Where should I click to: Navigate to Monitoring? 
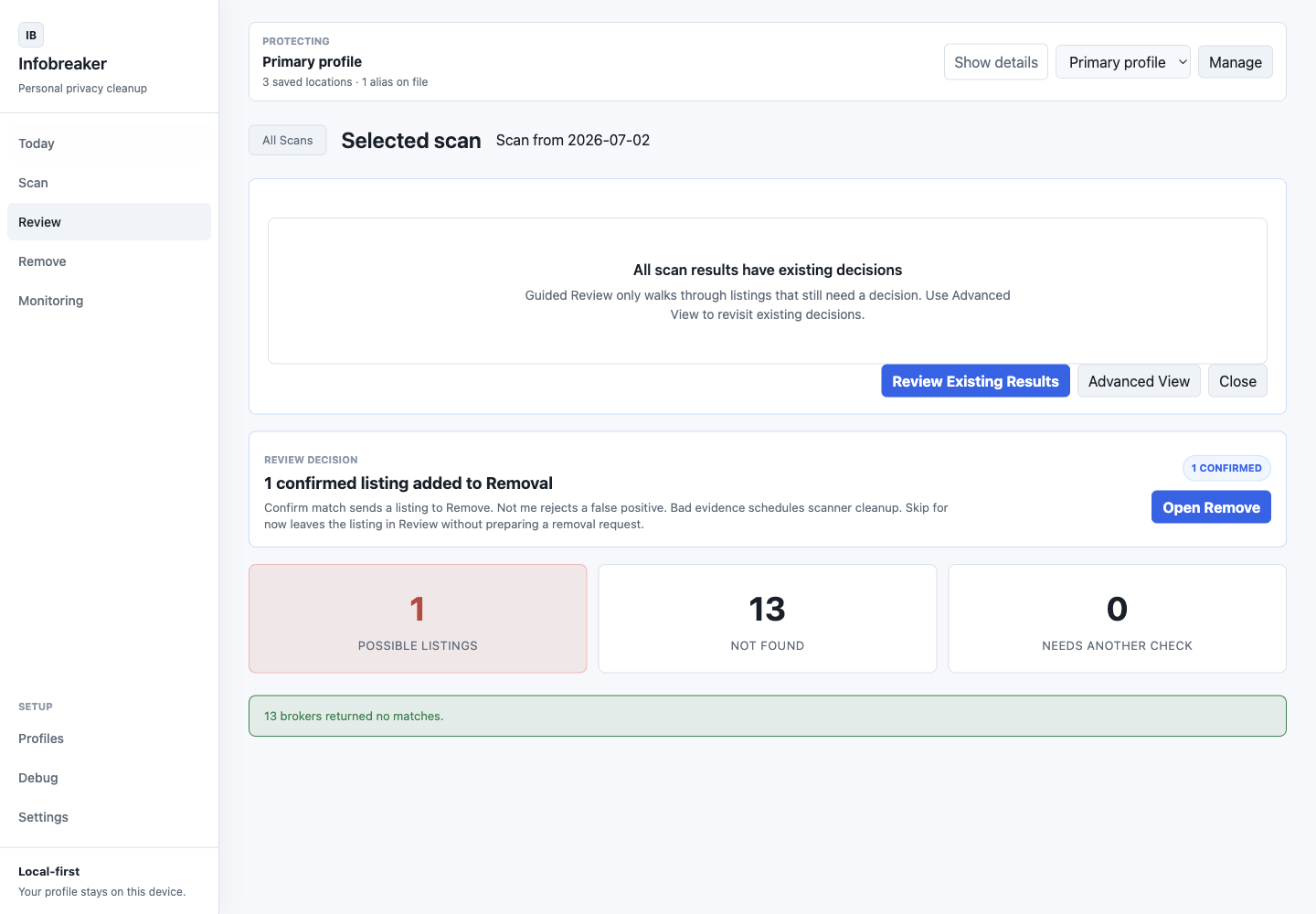click(x=109, y=301)
